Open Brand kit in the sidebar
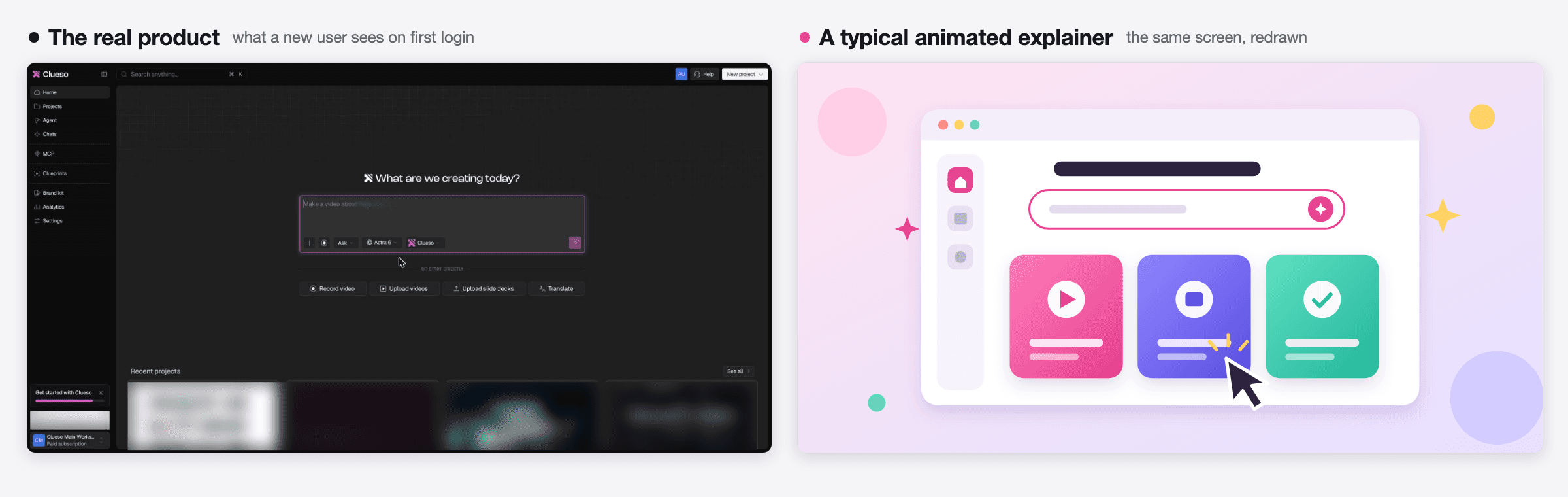Screen dimensions: 1568x497 (x=70, y=193)
